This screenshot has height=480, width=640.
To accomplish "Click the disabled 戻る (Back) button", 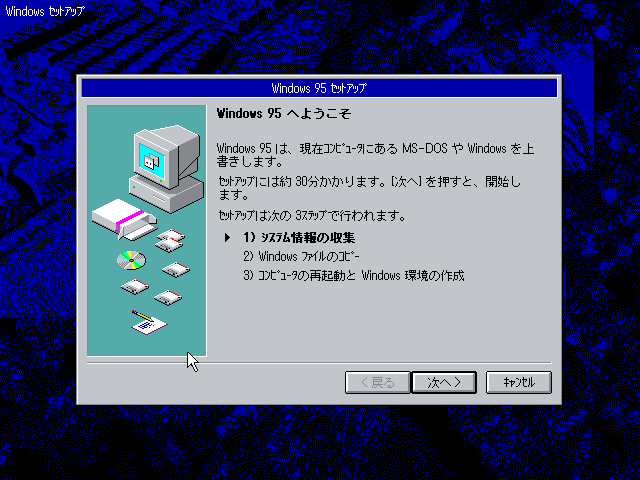I will coord(378,382).
